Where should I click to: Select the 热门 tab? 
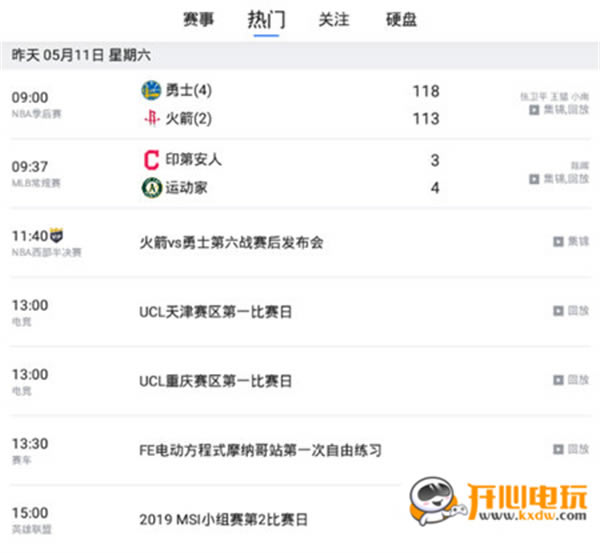(x=266, y=19)
